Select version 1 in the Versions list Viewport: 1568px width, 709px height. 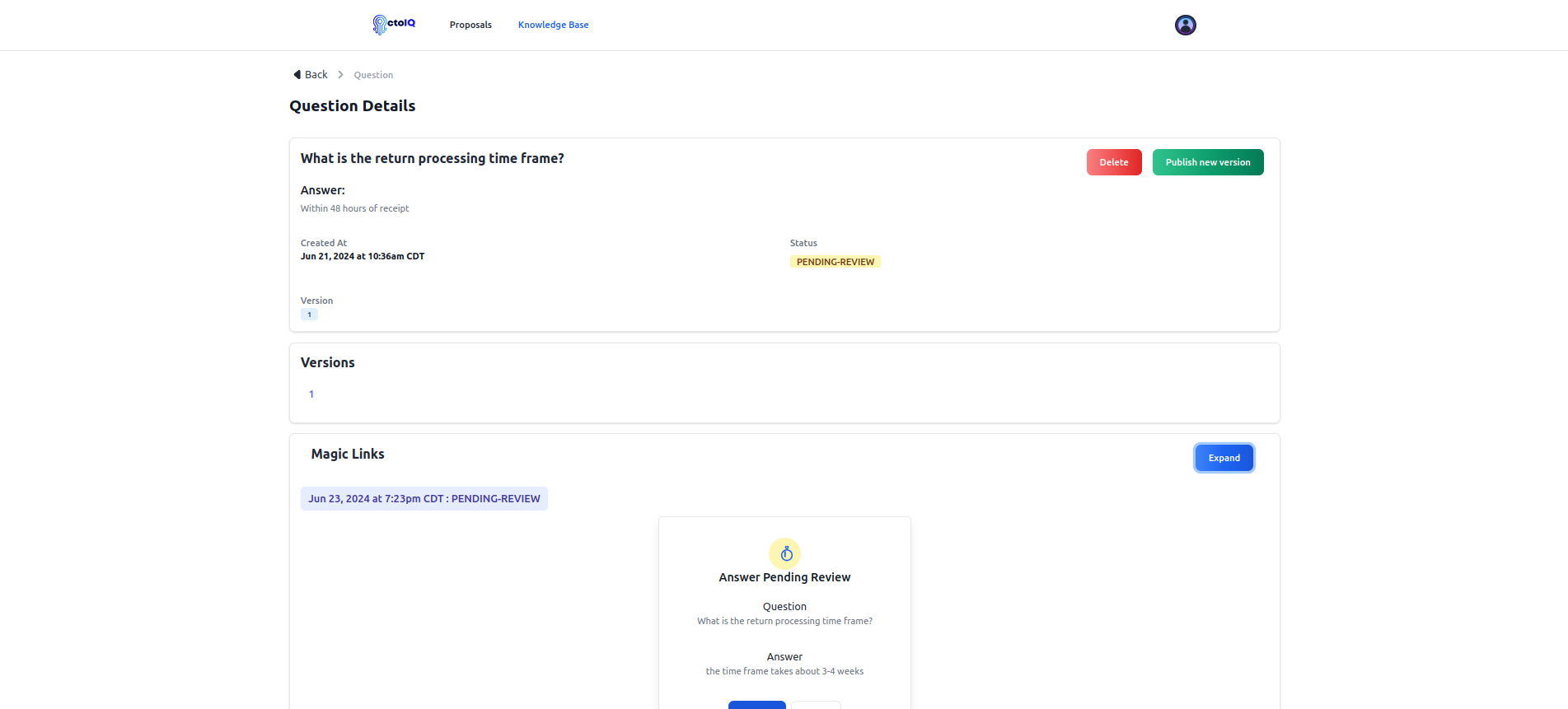coord(311,394)
